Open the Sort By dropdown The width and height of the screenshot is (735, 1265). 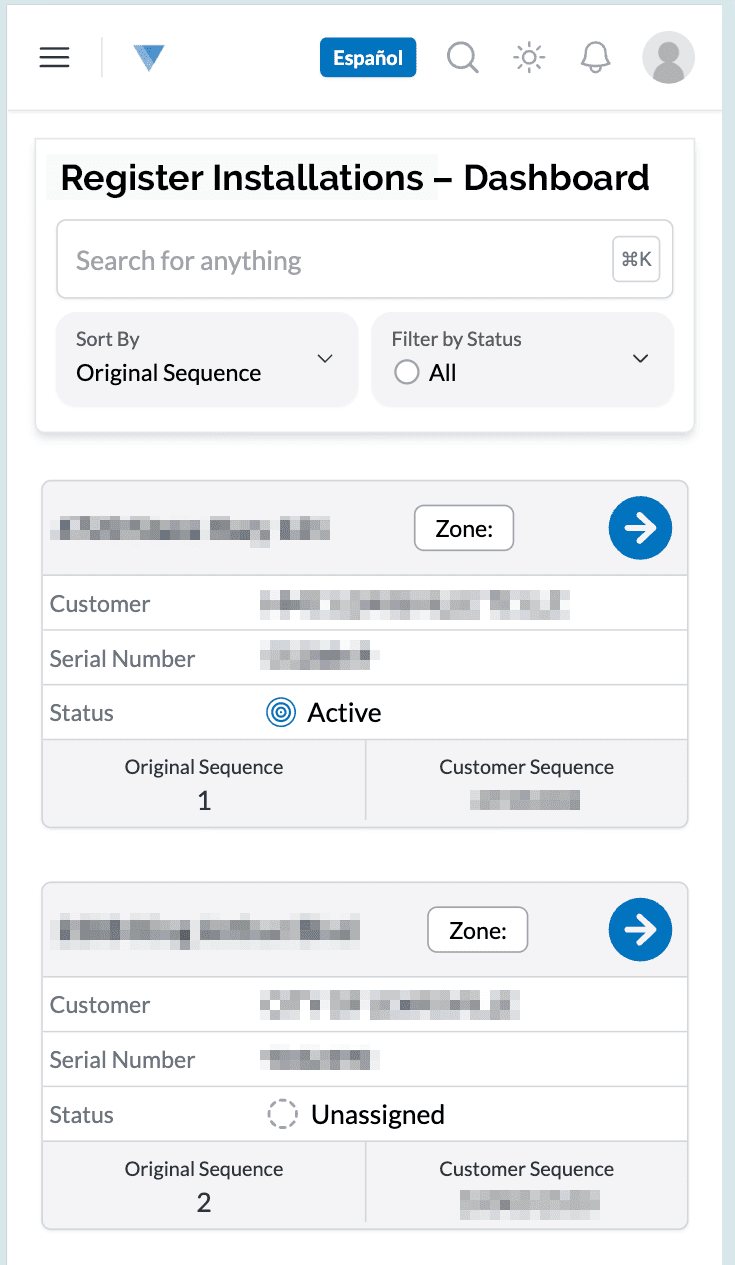[x=206, y=360]
